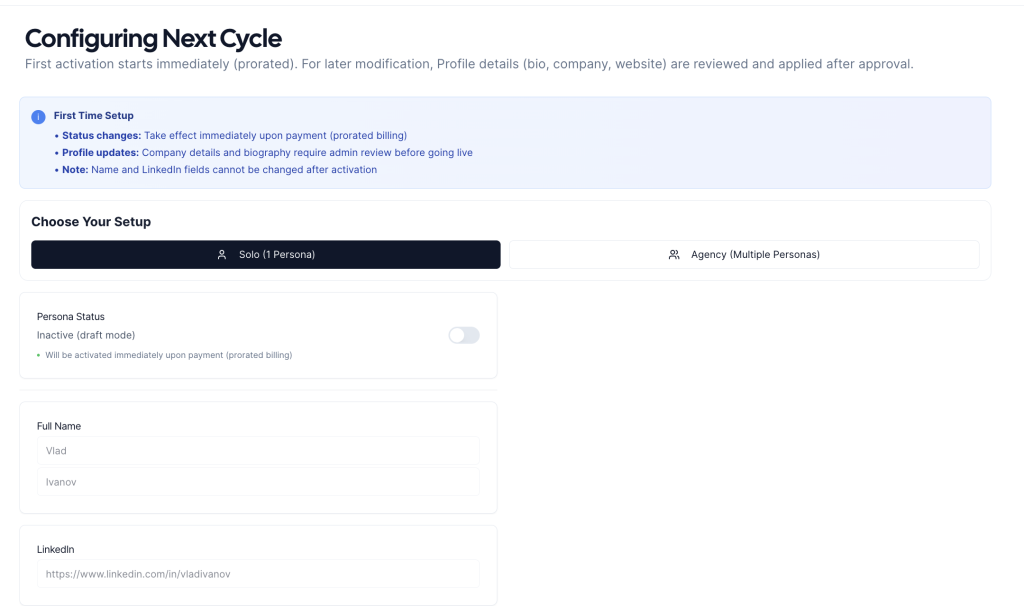Click the last name field showing Ivanov
Image resolution: width=1024 pixels, height=606 pixels.
coord(258,482)
